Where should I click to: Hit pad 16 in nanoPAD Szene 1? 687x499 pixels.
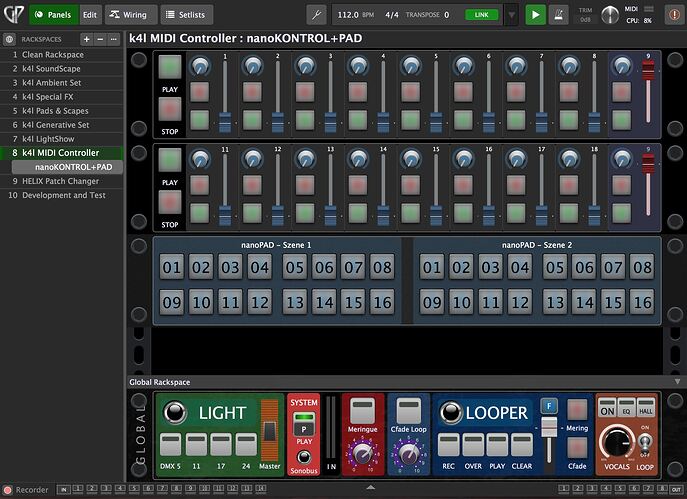pyautogui.click(x=382, y=302)
